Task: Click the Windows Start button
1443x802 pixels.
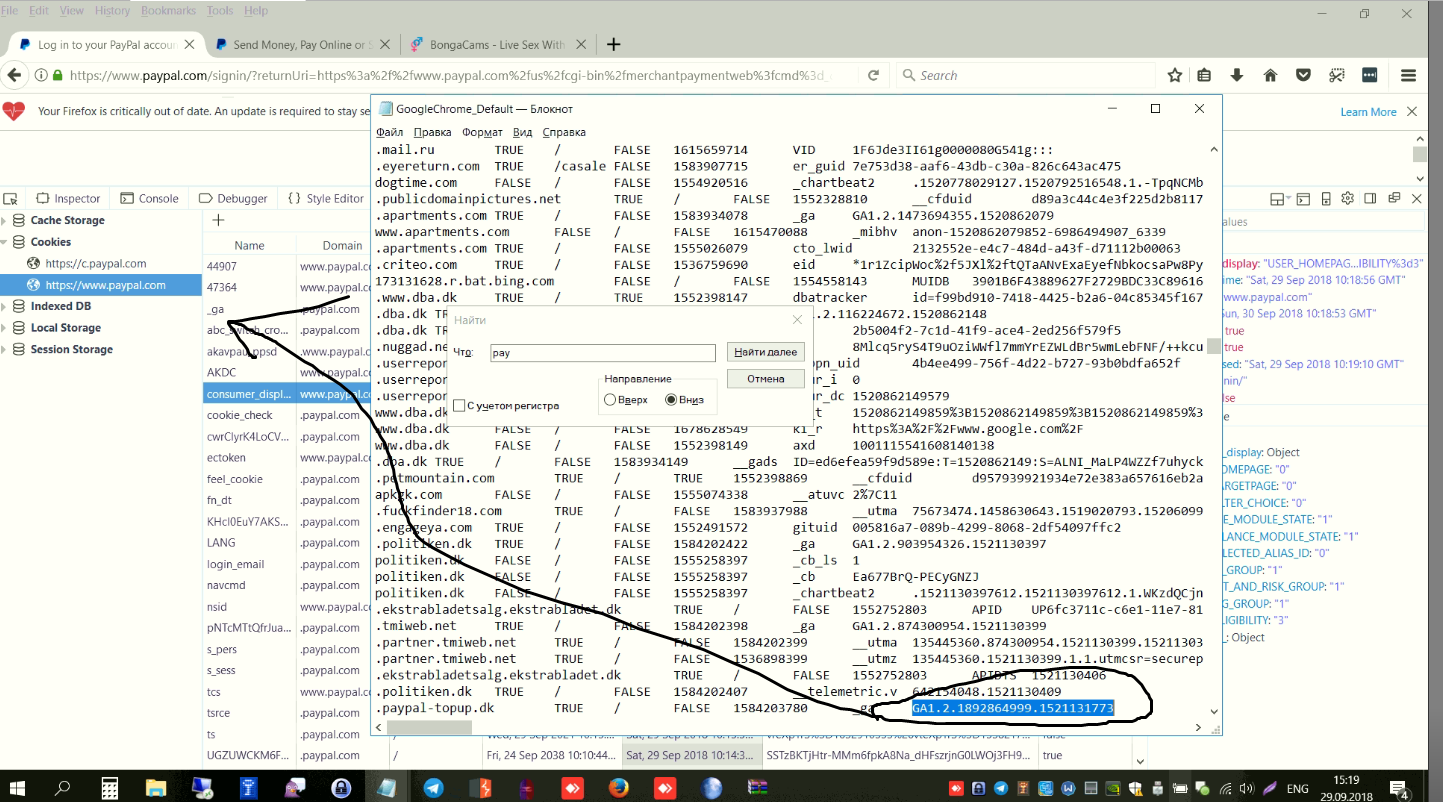Action: pos(19,787)
